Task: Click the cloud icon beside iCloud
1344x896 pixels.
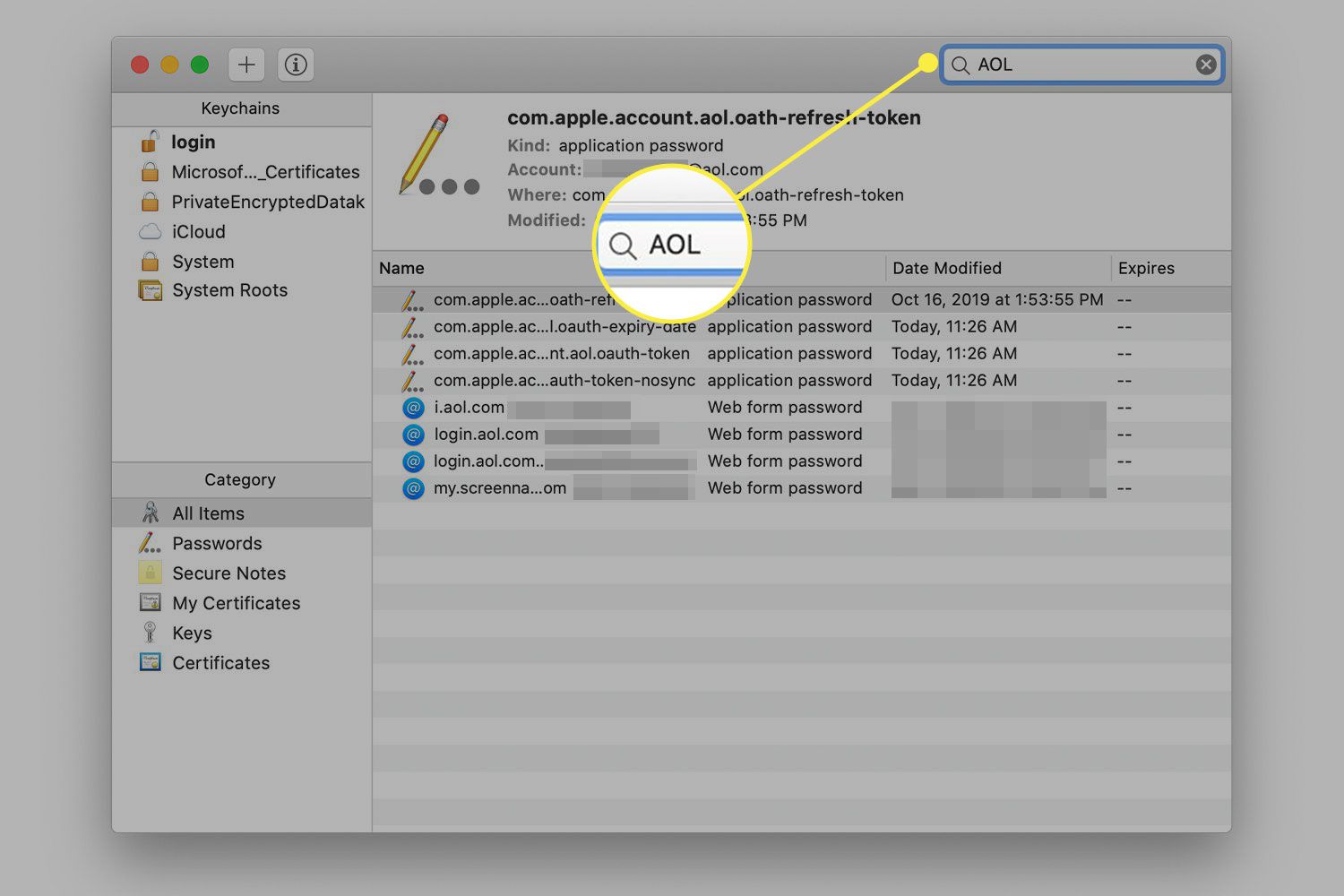Action: point(150,231)
